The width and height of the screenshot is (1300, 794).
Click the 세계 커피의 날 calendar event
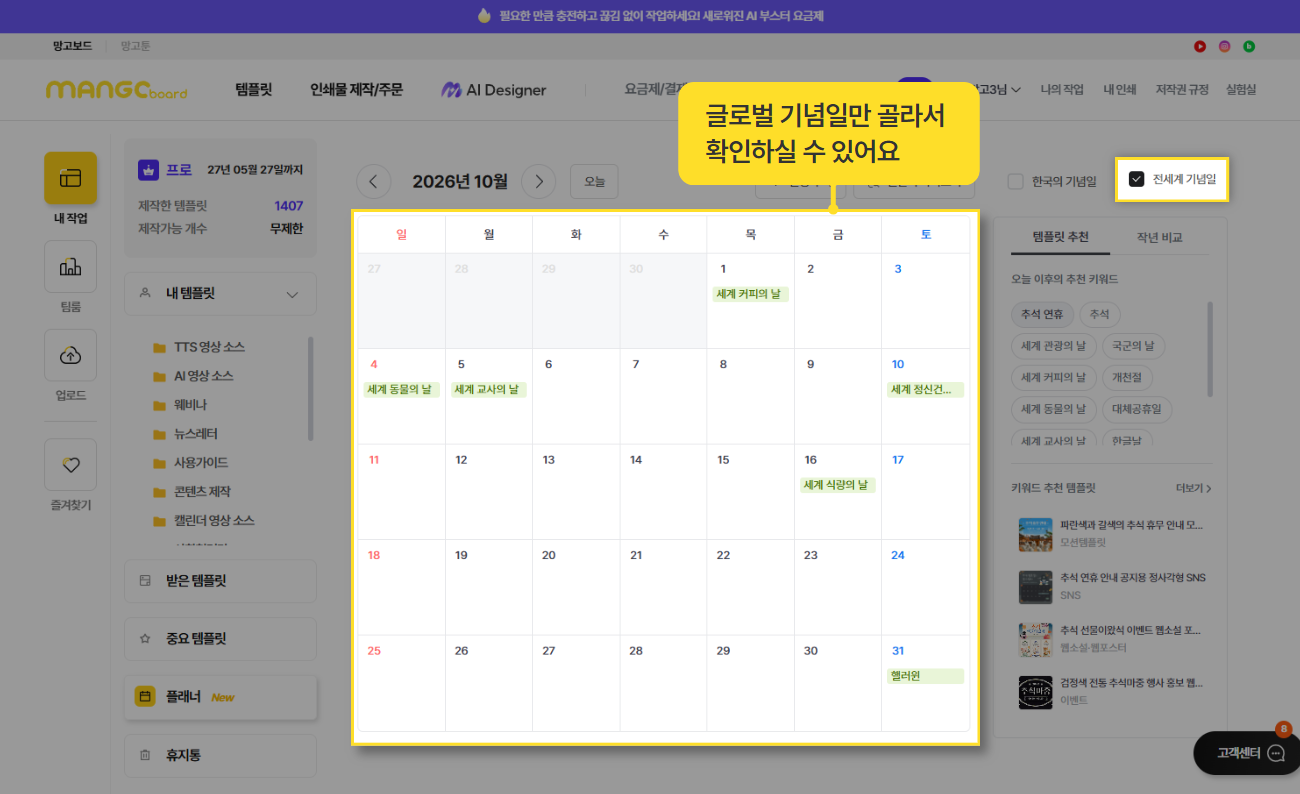tap(750, 294)
